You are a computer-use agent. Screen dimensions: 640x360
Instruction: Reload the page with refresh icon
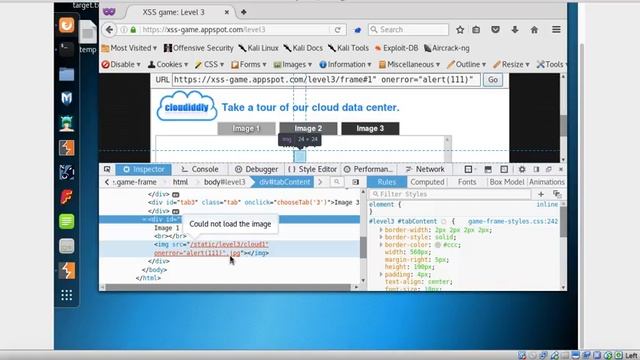(338, 30)
